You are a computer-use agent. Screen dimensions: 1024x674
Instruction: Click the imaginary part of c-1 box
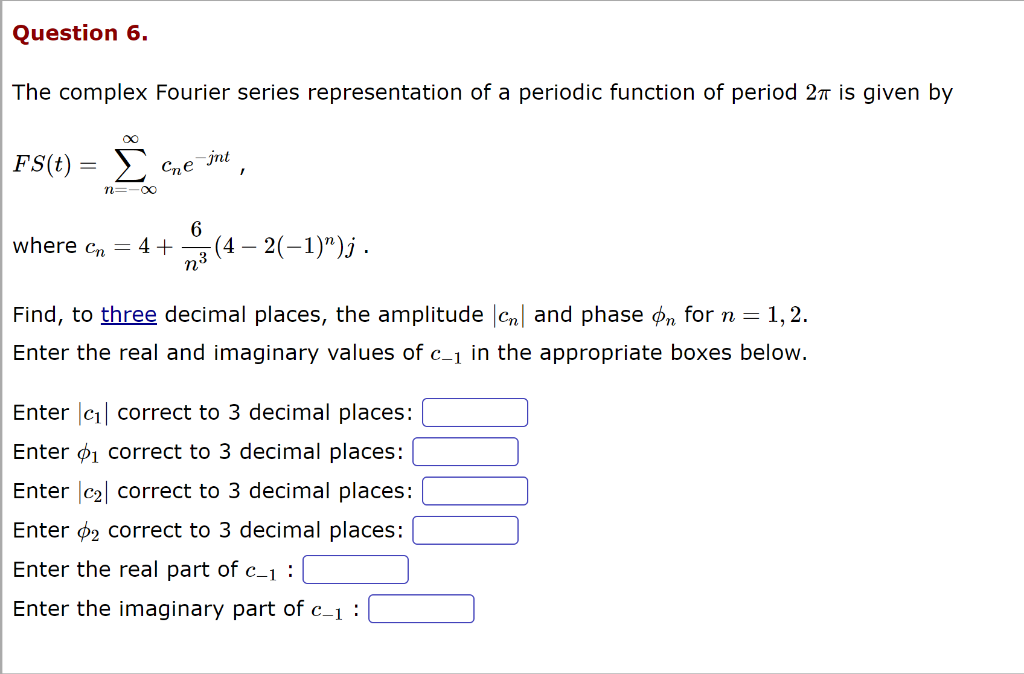(x=421, y=607)
